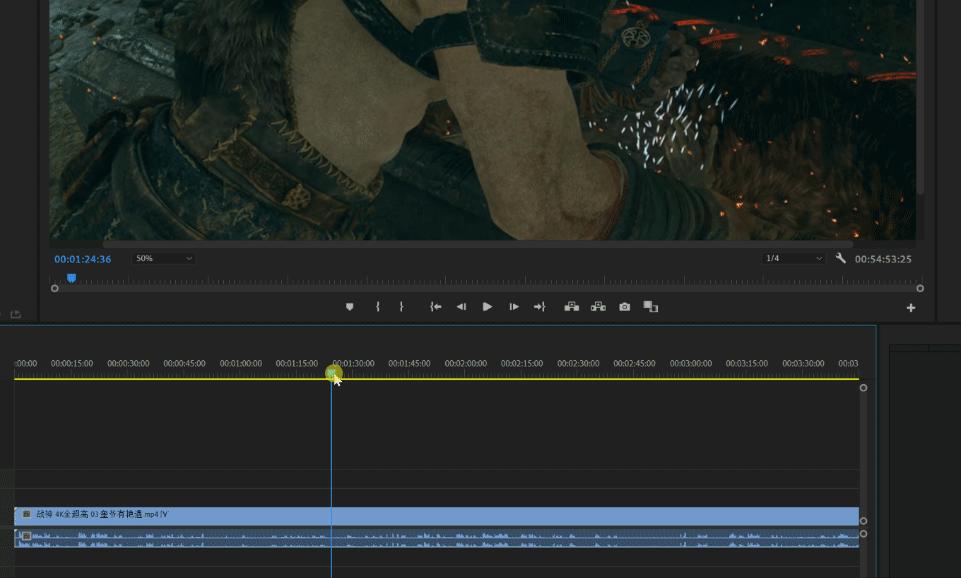Click the program monitor blue playhead marker

point(71,278)
